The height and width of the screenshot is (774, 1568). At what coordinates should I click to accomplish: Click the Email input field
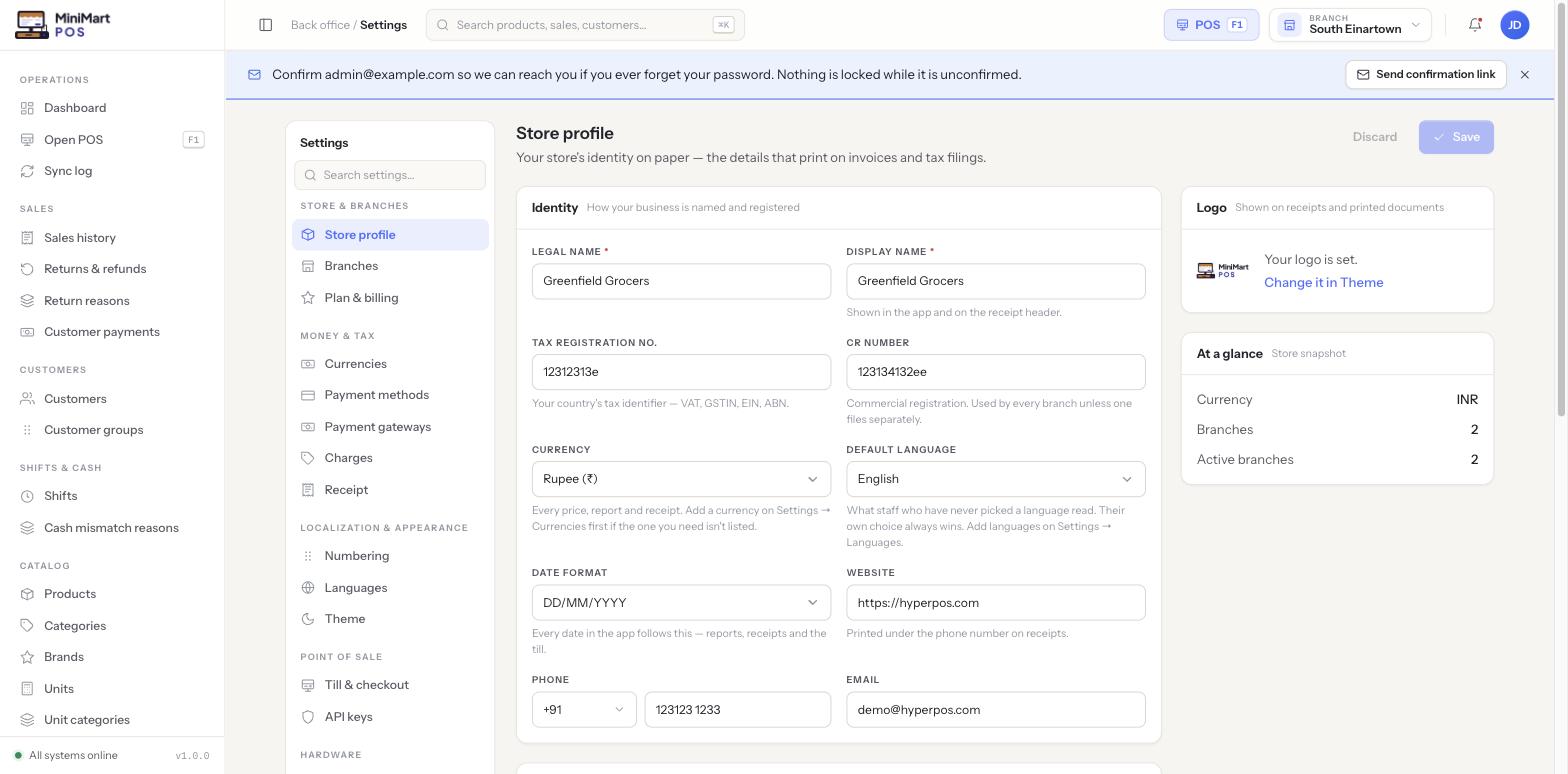[x=995, y=710]
